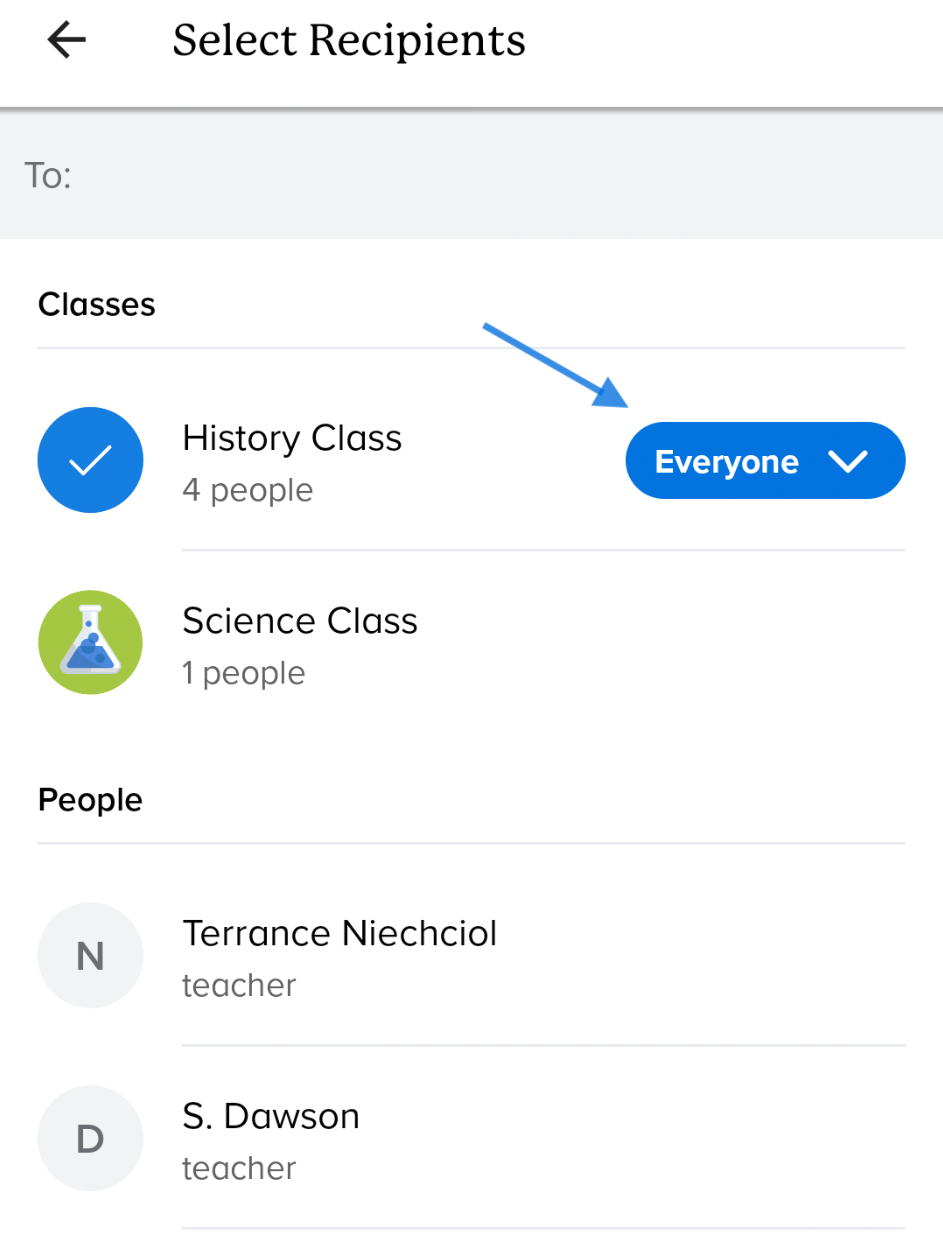This screenshot has height=1240, width=943.
Task: Tap the Classes section header
Action: point(97,304)
